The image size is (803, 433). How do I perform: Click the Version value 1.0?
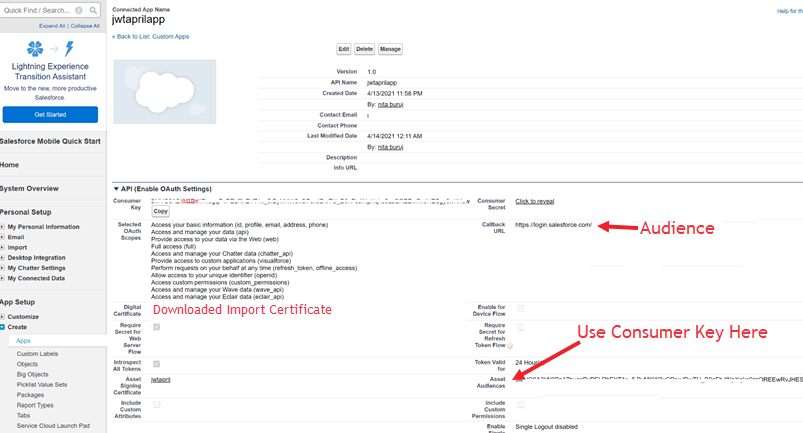point(372,72)
